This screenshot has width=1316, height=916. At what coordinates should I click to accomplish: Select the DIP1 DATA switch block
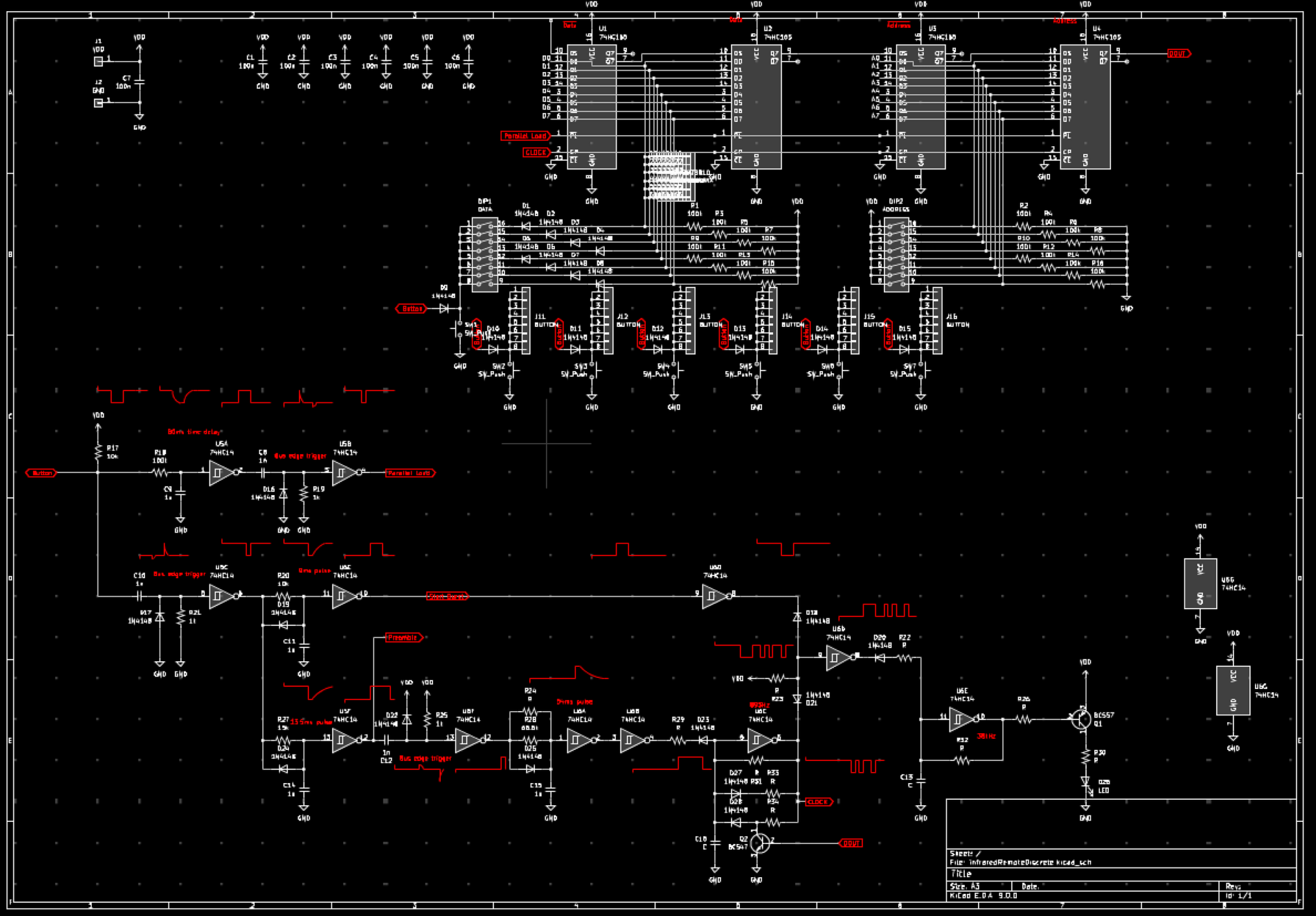click(485, 255)
